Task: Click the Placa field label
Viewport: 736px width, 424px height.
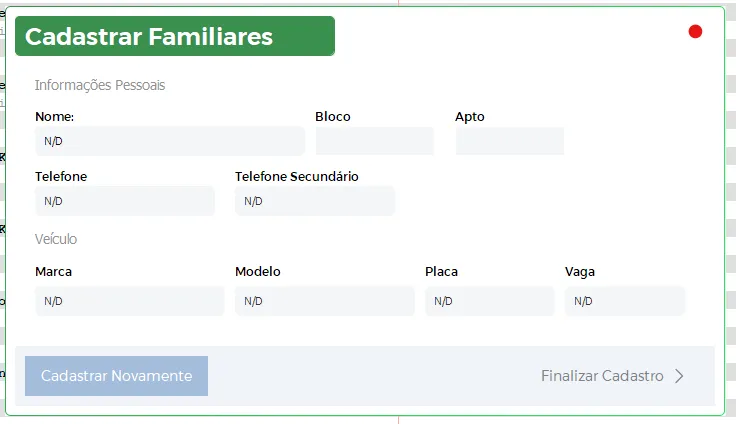Action: pyautogui.click(x=441, y=271)
